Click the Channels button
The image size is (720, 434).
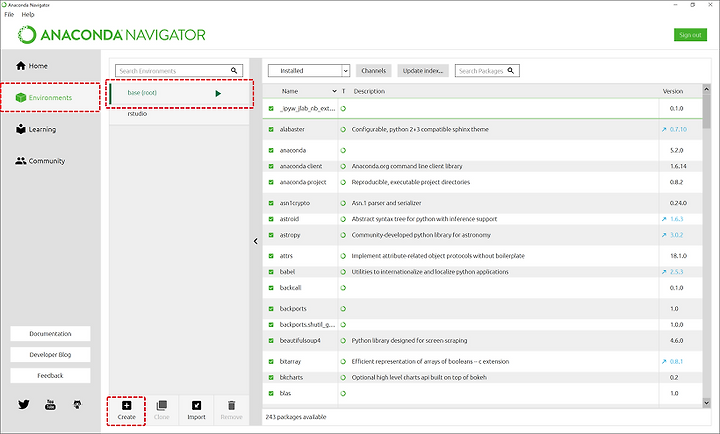(x=373, y=71)
